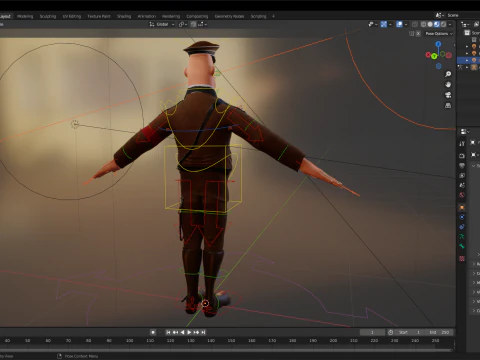Toggle X-axis mirror button beside Pose Options
Image resolution: width=480 pixels, height=360 pixels.
point(418,34)
